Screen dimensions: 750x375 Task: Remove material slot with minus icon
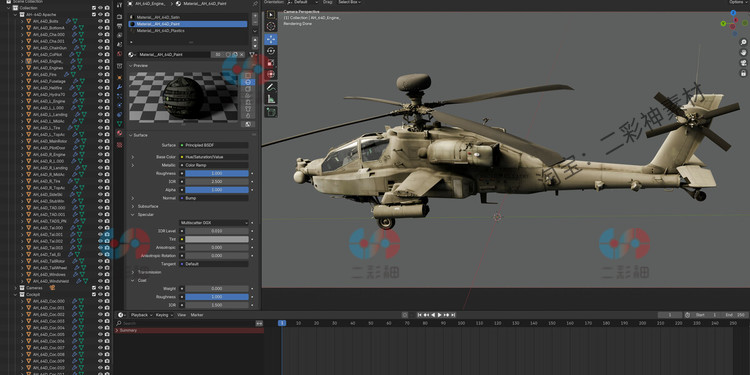click(x=255, y=22)
